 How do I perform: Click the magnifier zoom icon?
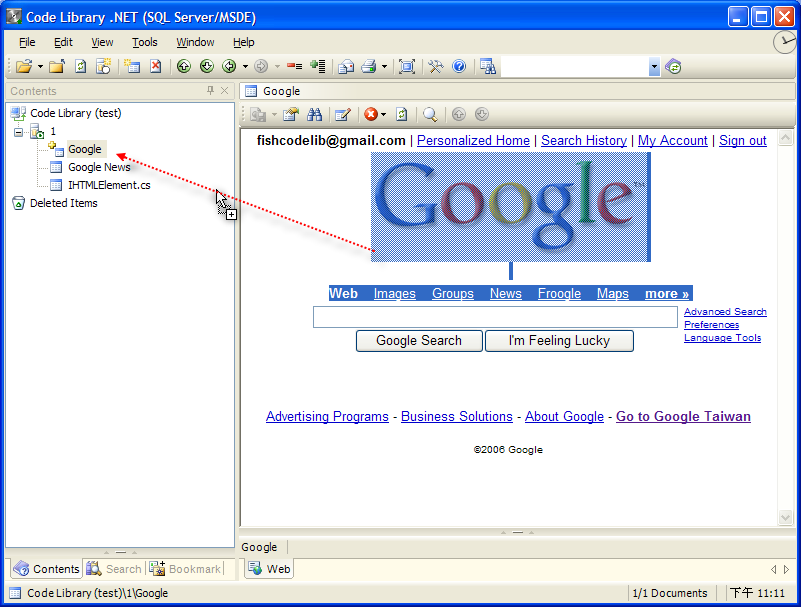pyautogui.click(x=430, y=114)
